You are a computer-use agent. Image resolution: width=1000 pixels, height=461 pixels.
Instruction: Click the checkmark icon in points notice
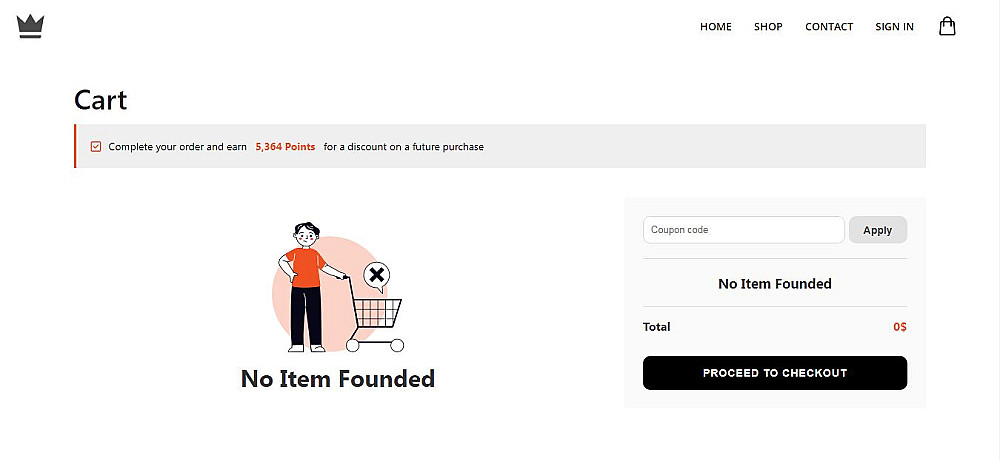[x=96, y=147]
